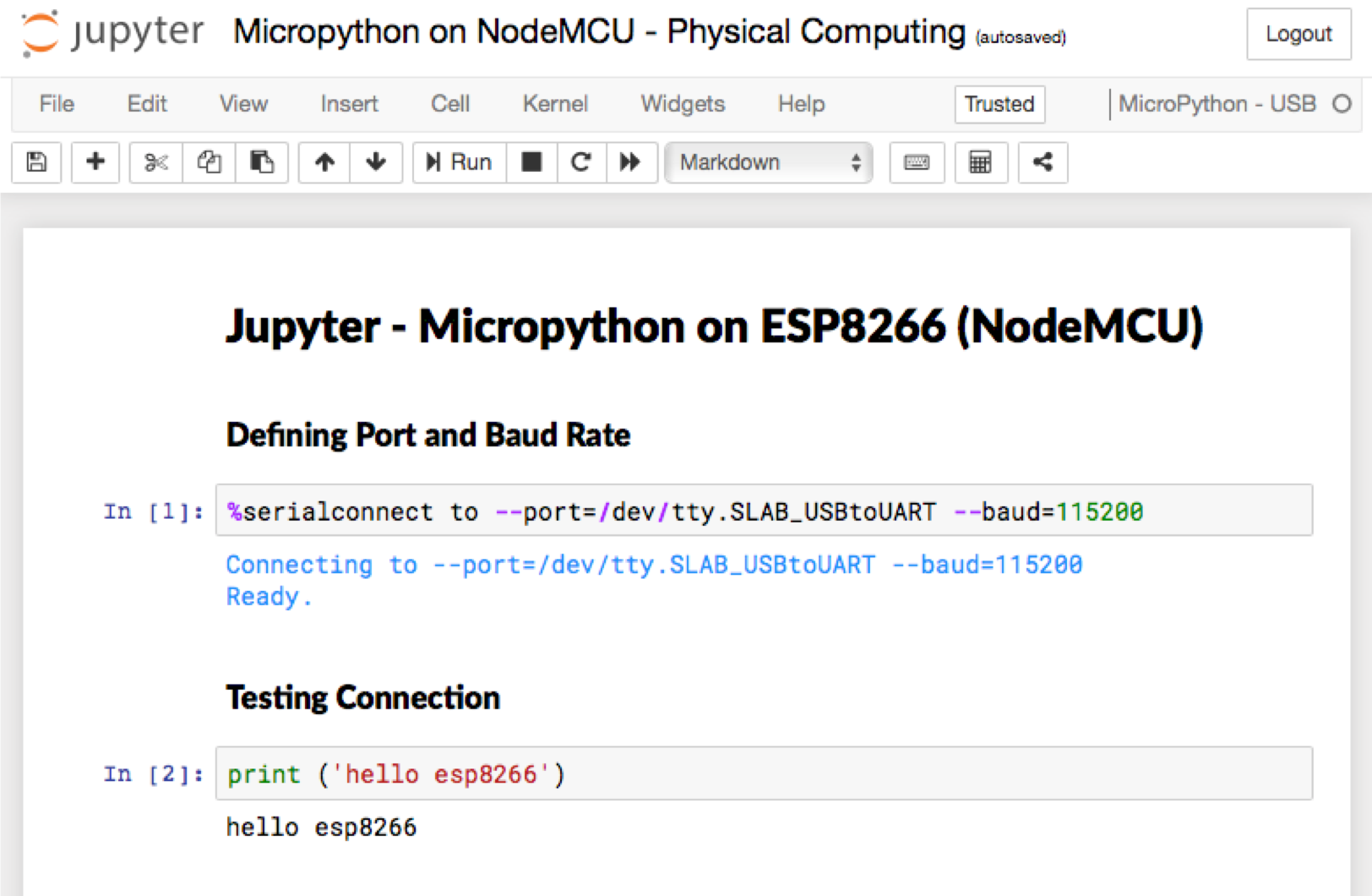Toggle the Trusted notebook status
1372x896 pixels.
999,104
